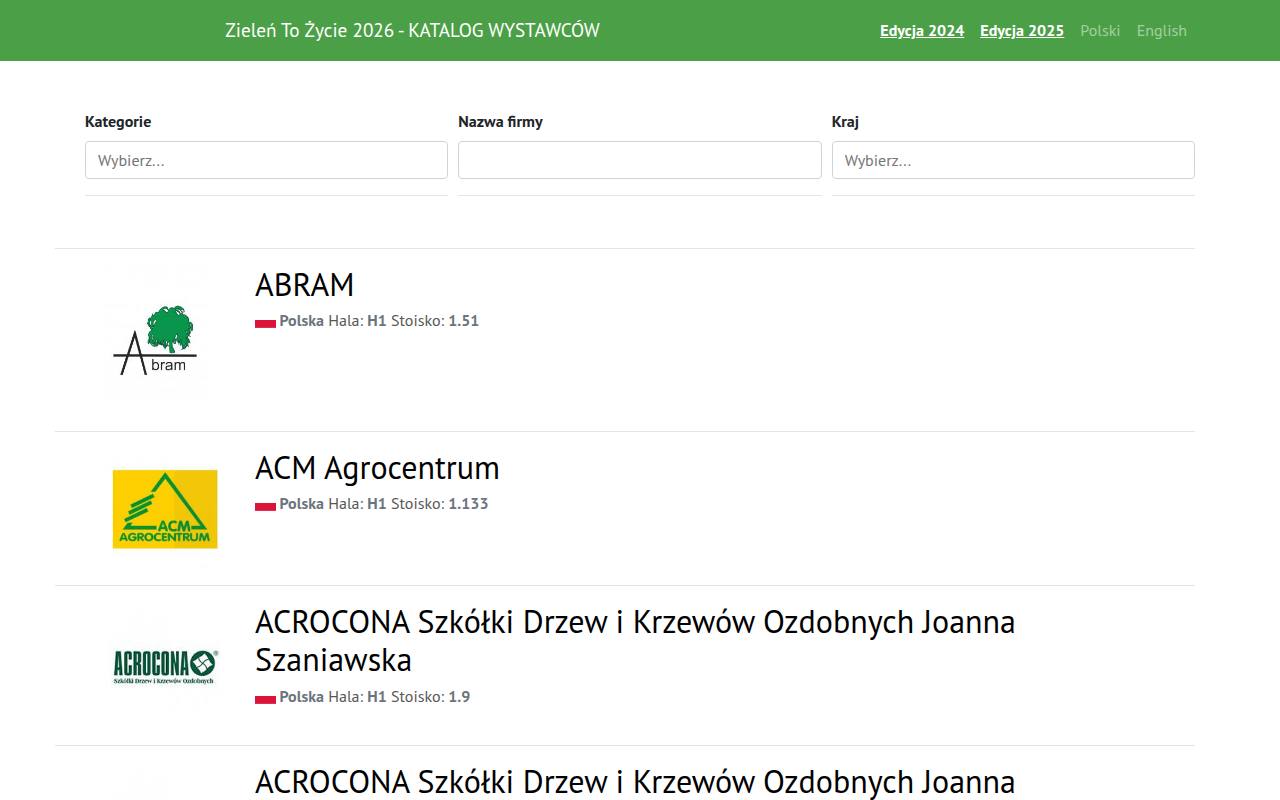1280x800 pixels.
Task: Go to Edycja 2024 catalog
Action: tap(922, 31)
